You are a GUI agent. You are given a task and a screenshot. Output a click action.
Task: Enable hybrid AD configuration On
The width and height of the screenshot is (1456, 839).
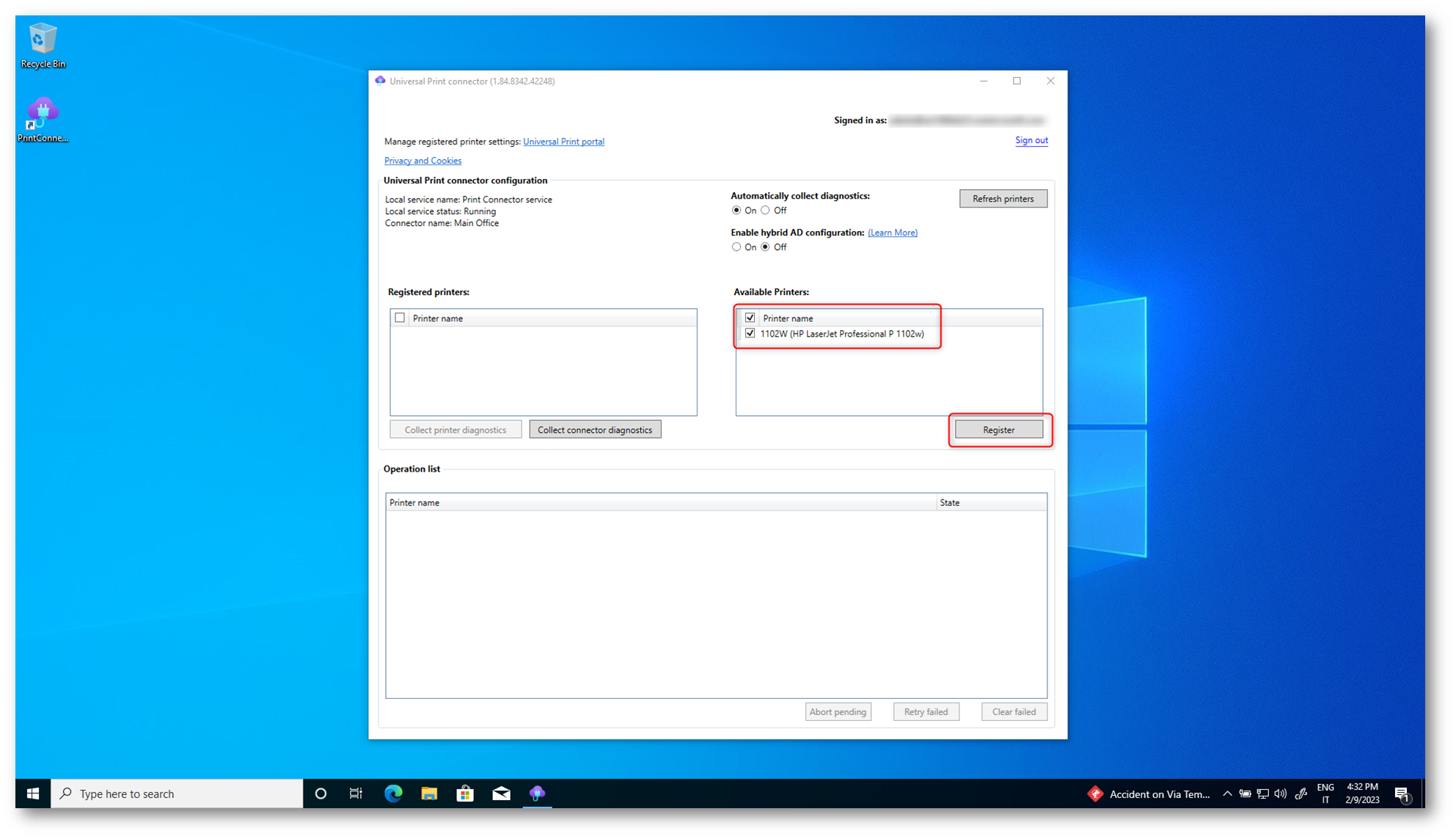(736, 247)
